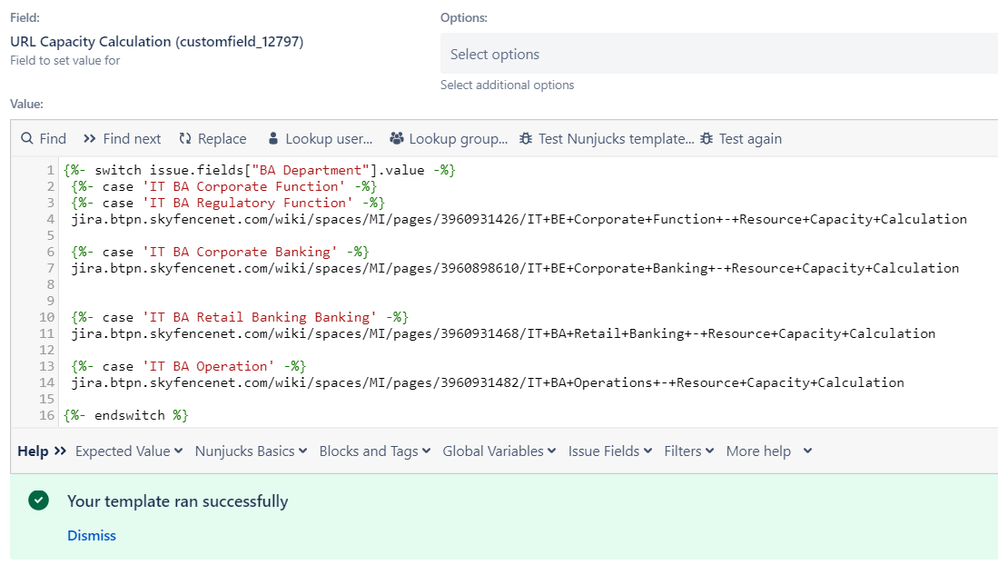The width and height of the screenshot is (998, 576).
Task: Click the endswitch line 16
Action: 126,415
